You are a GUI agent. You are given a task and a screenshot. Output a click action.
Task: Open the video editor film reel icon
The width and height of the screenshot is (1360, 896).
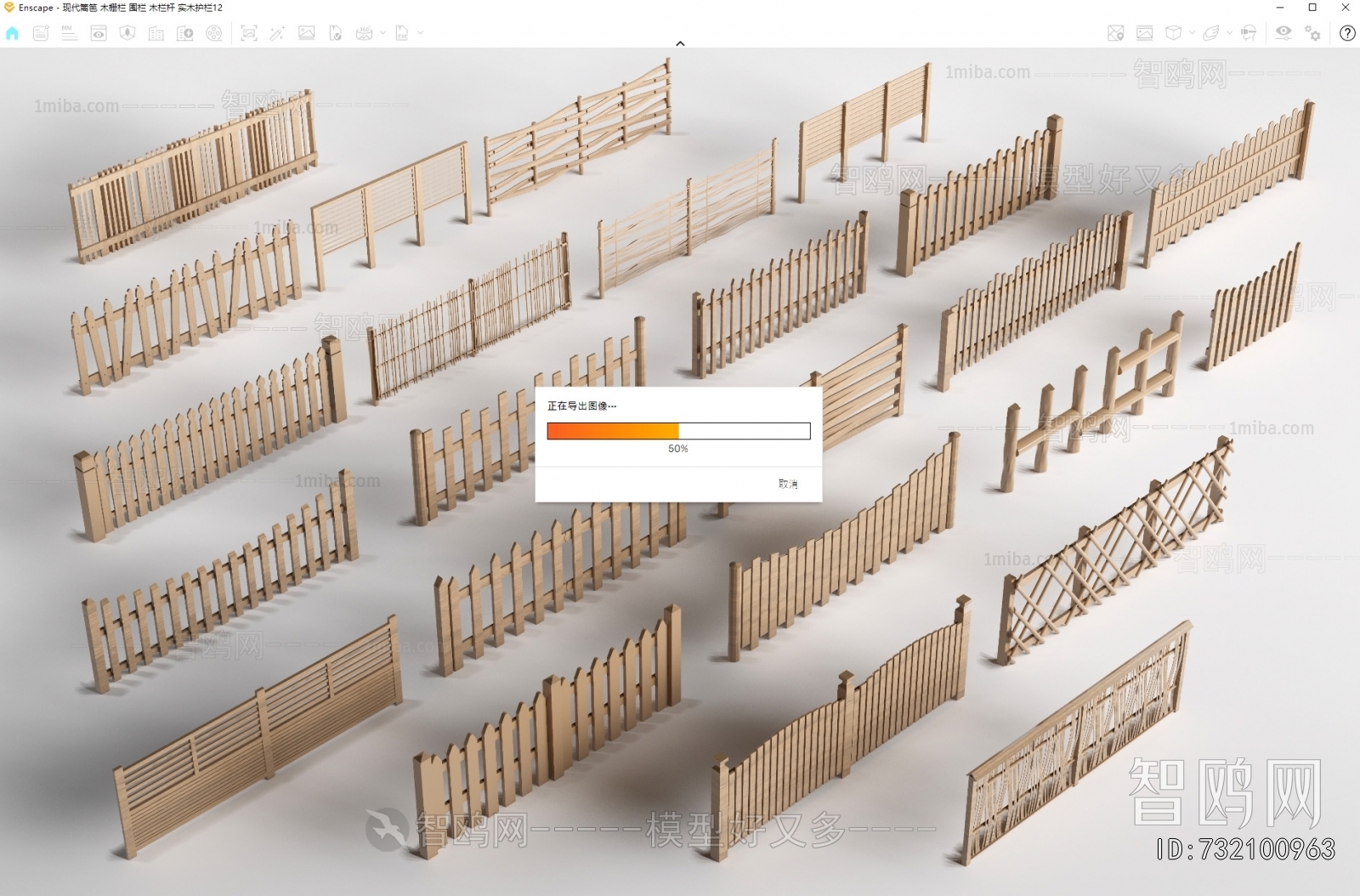coord(214,33)
